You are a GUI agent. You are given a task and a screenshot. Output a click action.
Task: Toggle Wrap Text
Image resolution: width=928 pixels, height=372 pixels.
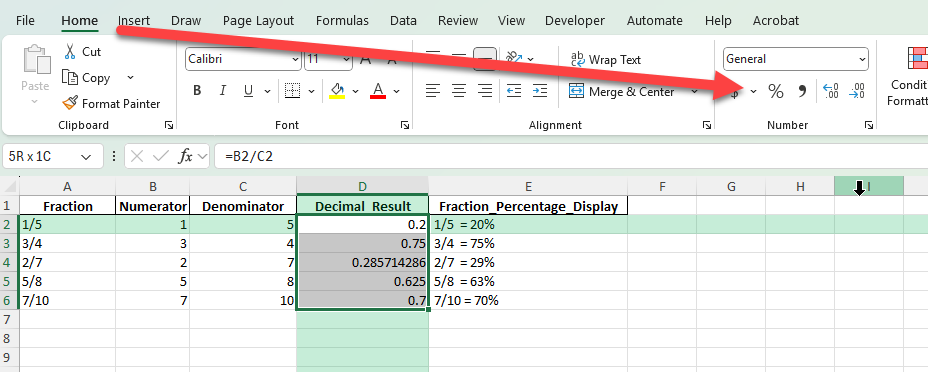pos(605,59)
